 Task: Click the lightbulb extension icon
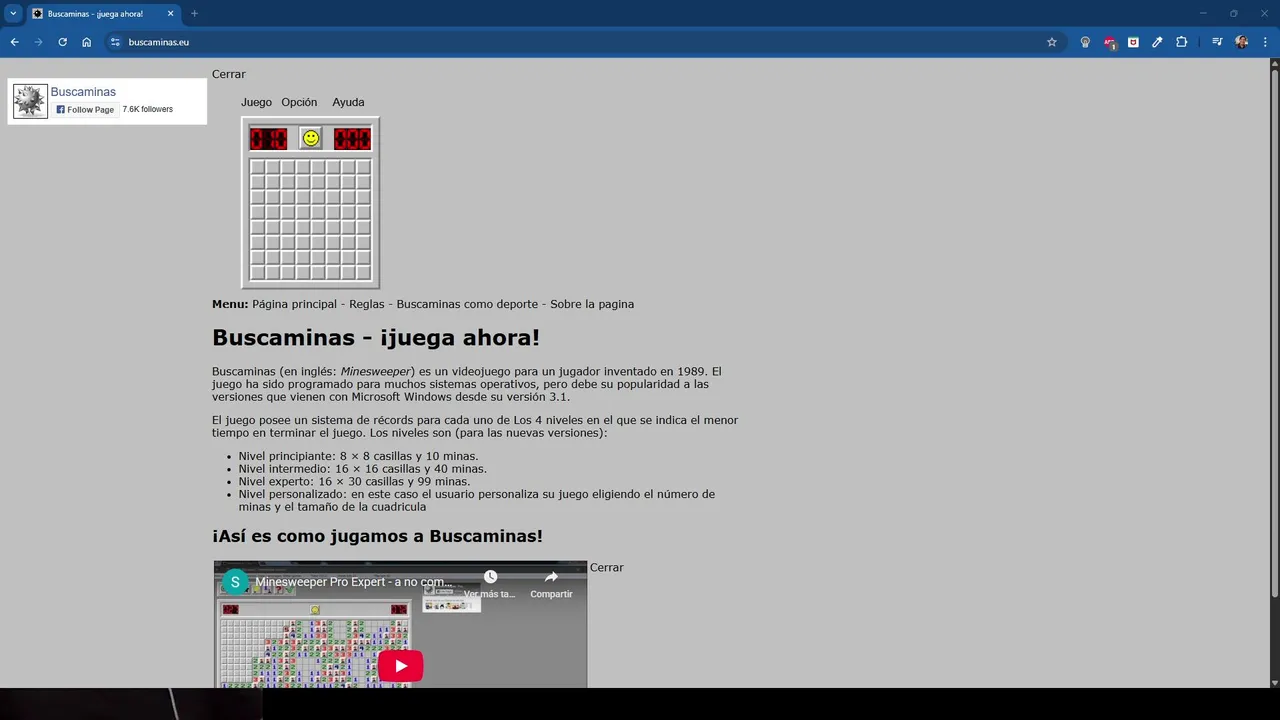click(1085, 42)
